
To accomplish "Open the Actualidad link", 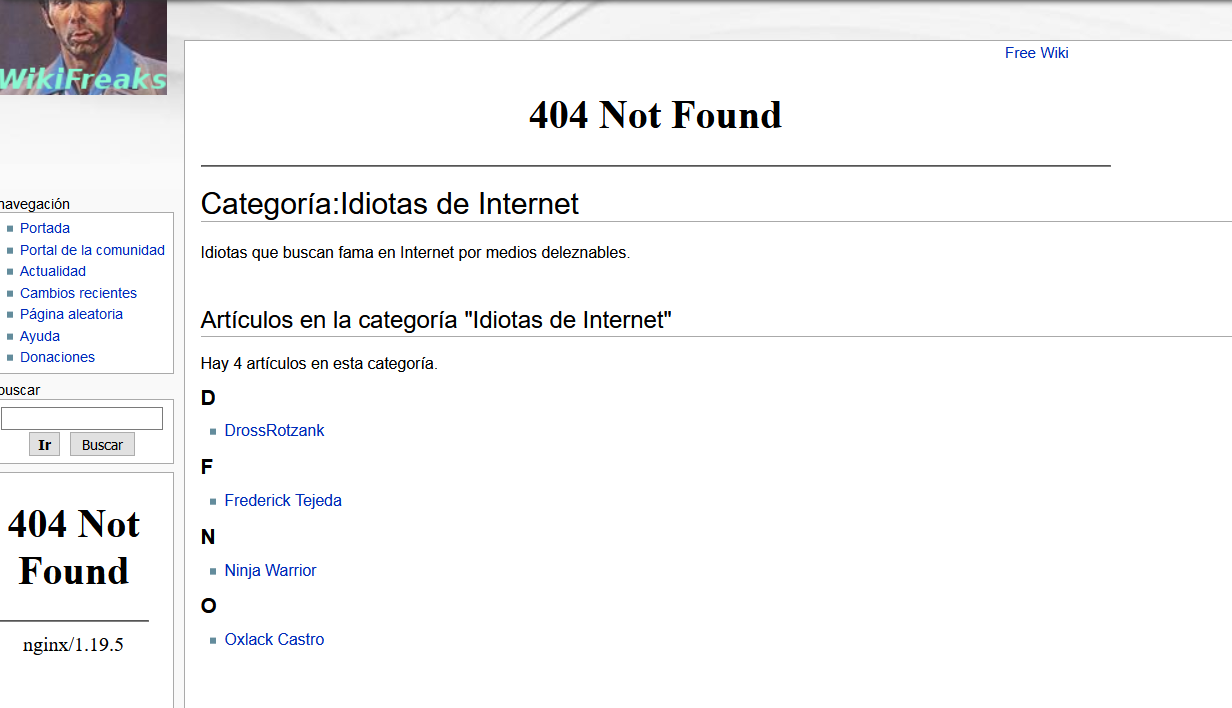I will (x=53, y=271).
